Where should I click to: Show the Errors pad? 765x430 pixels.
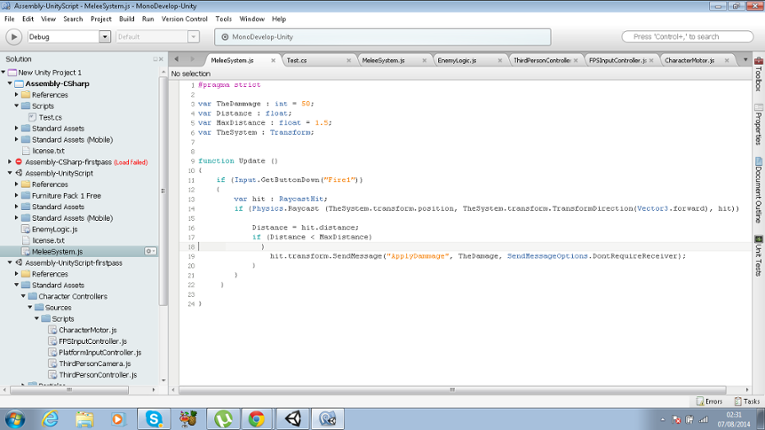(709, 401)
